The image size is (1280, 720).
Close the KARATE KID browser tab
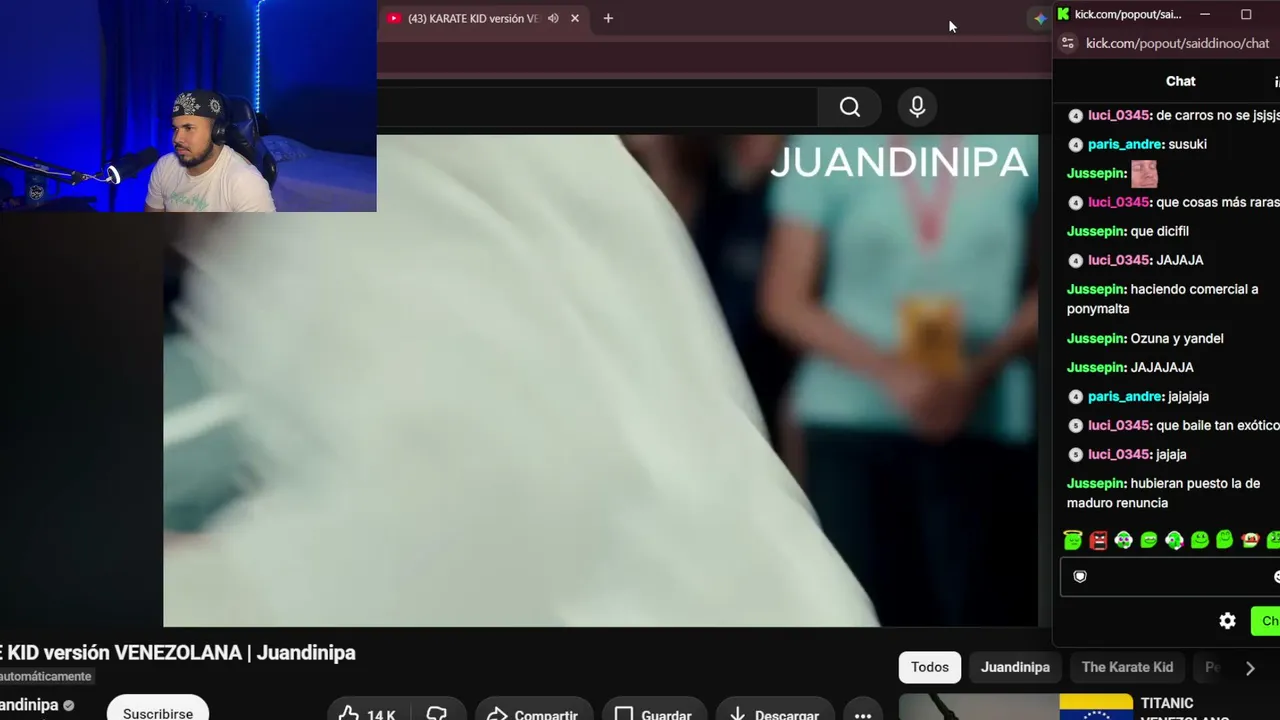575,18
